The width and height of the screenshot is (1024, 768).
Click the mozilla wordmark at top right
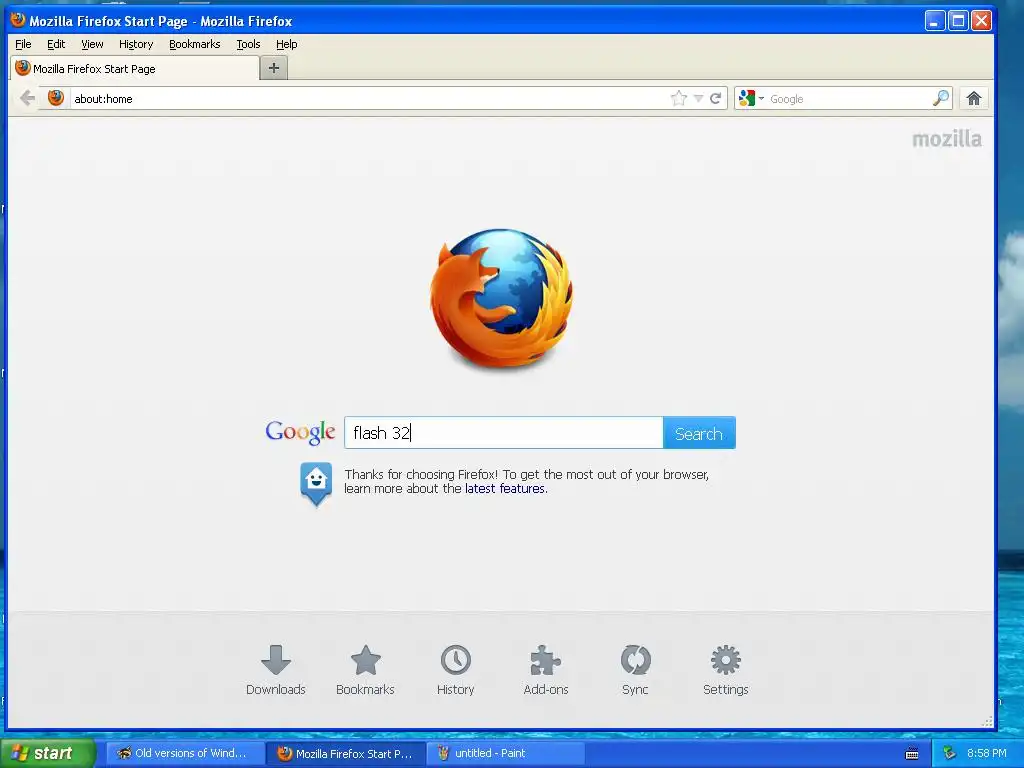click(x=947, y=139)
